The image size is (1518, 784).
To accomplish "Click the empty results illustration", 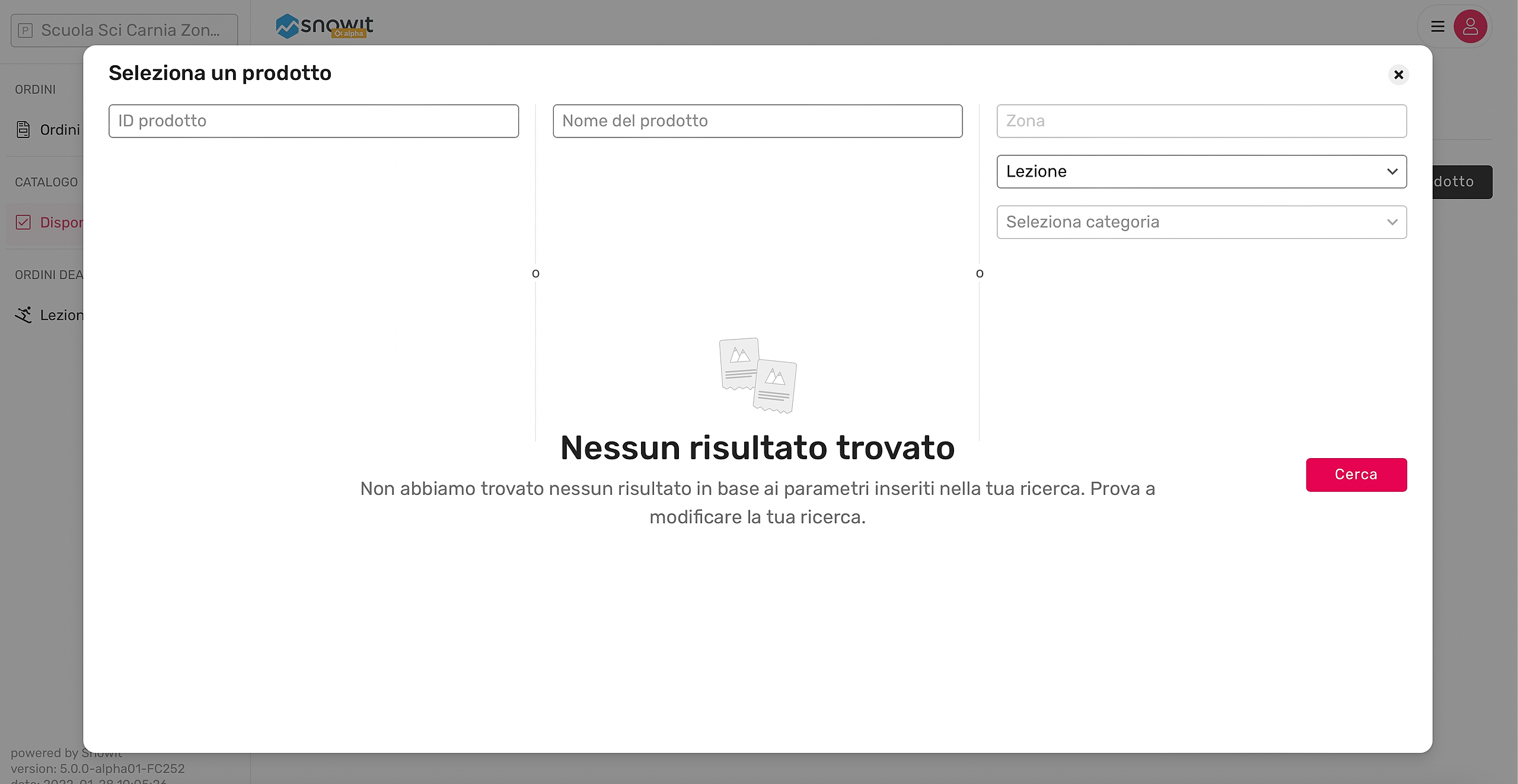I will click(x=757, y=375).
